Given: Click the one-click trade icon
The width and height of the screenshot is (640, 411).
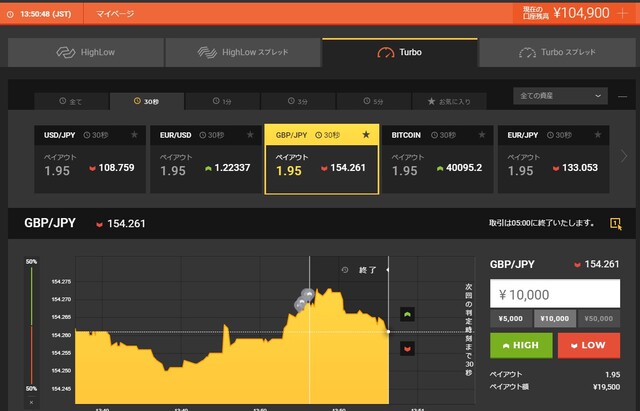Looking at the screenshot, I should pyautogui.click(x=616, y=224).
